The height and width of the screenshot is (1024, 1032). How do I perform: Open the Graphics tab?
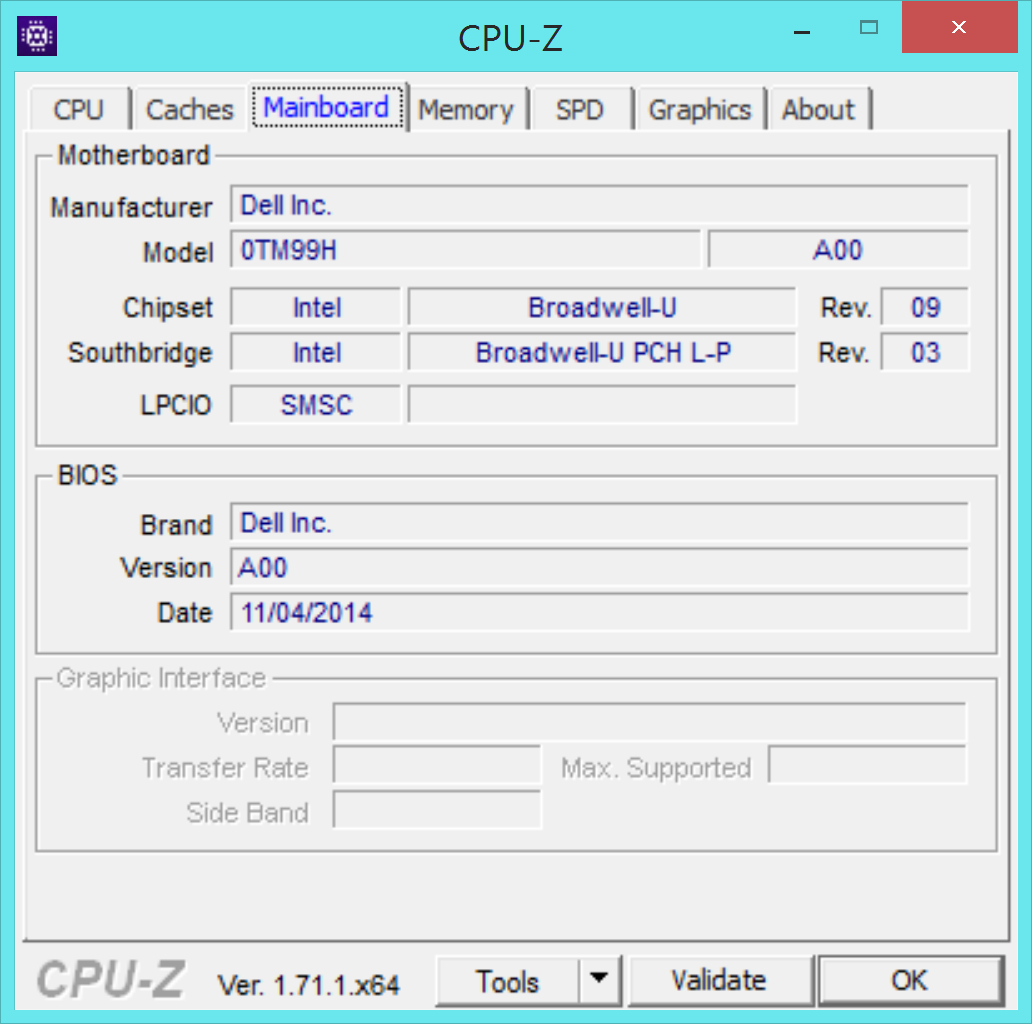[x=700, y=109]
